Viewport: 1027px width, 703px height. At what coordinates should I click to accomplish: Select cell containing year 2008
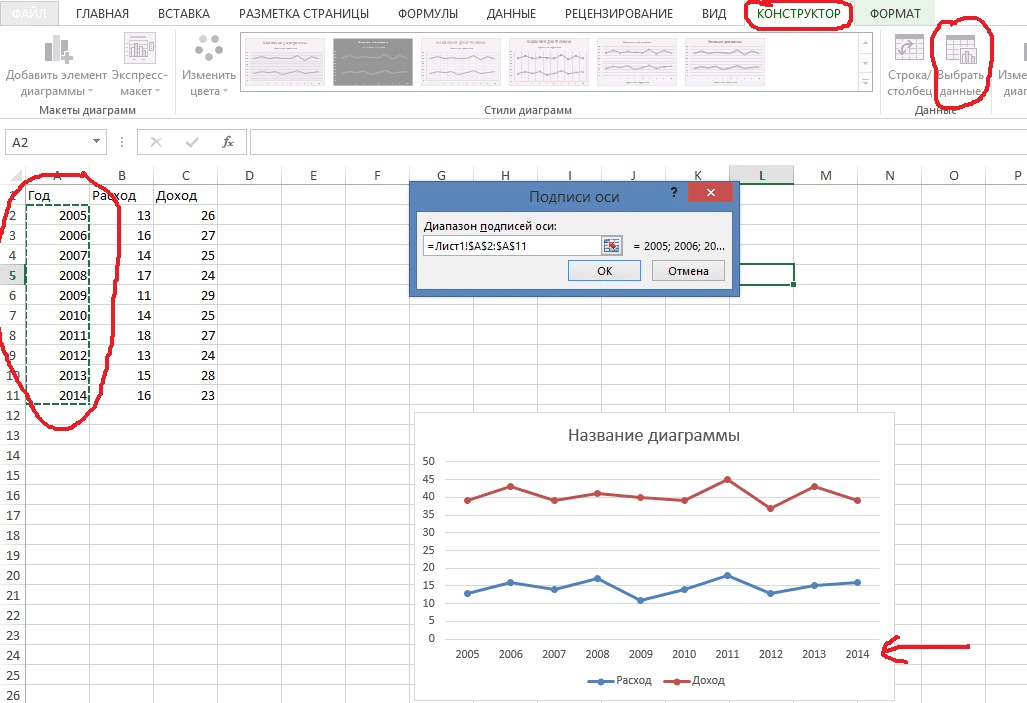pos(58,275)
